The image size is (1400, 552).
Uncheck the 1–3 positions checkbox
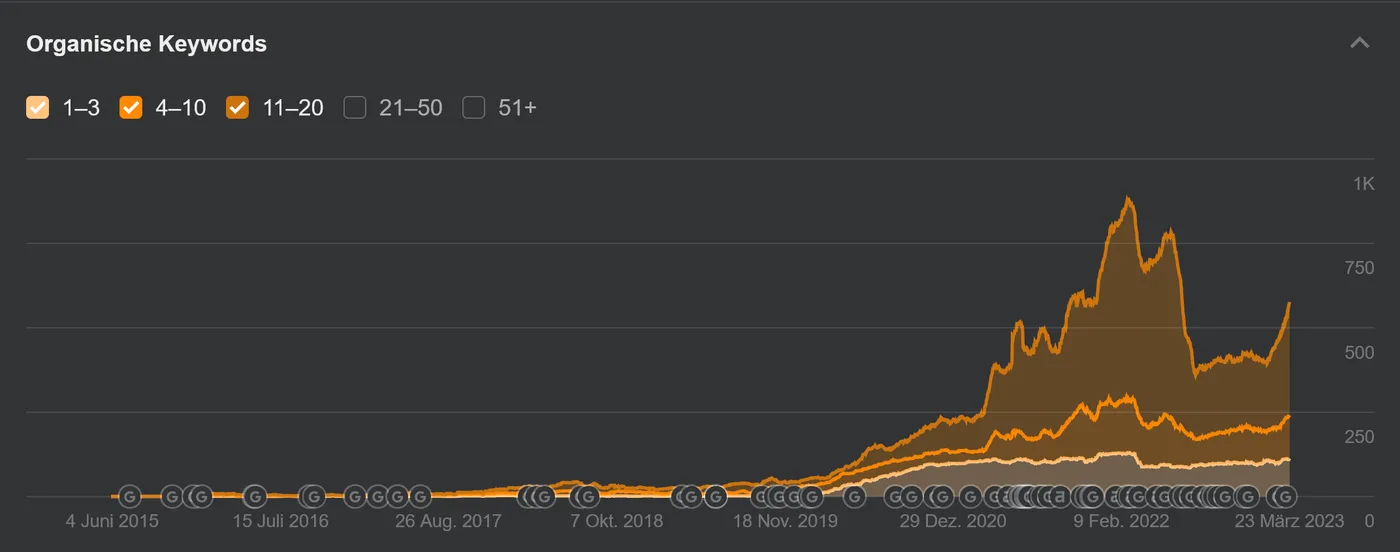point(37,107)
